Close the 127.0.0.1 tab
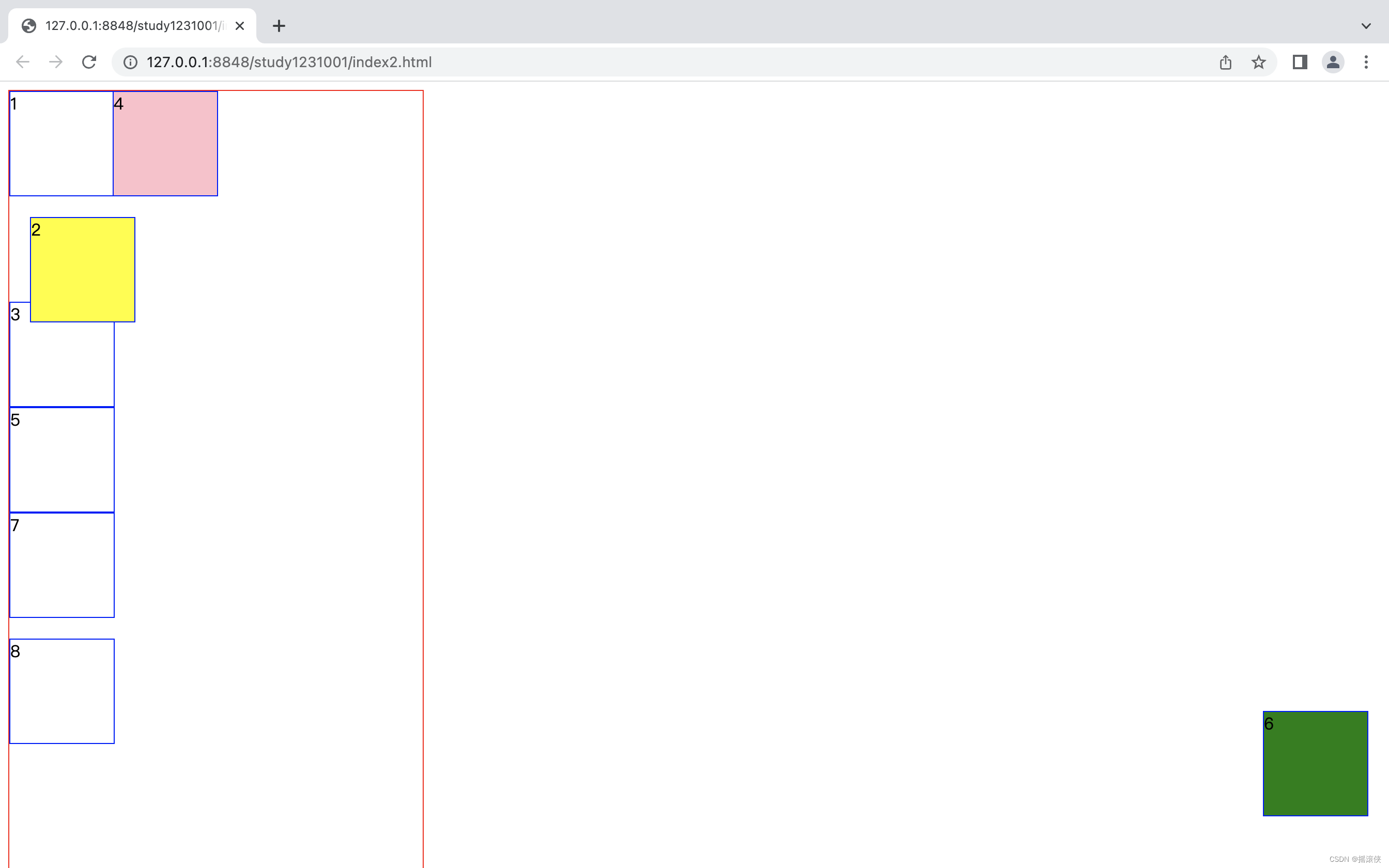Image resolution: width=1389 pixels, height=868 pixels. pos(240,26)
